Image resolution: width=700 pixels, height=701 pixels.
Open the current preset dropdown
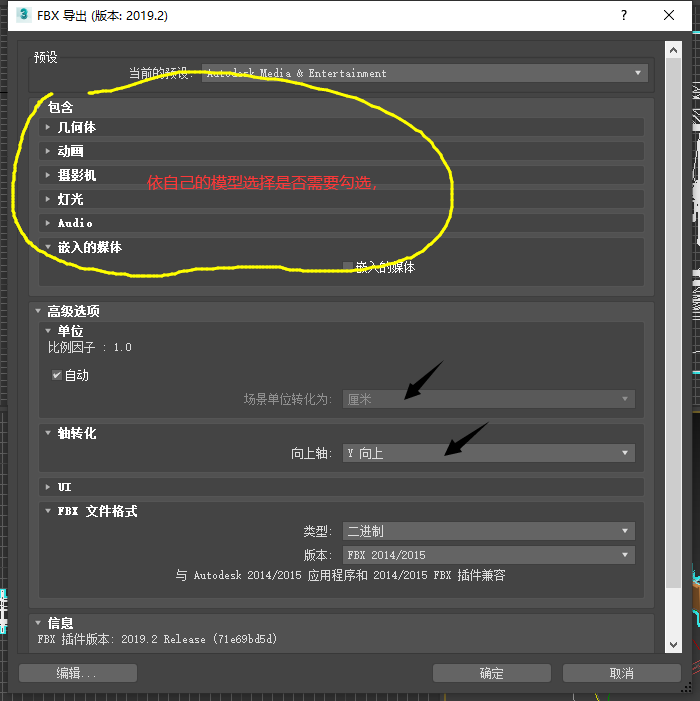(425, 73)
